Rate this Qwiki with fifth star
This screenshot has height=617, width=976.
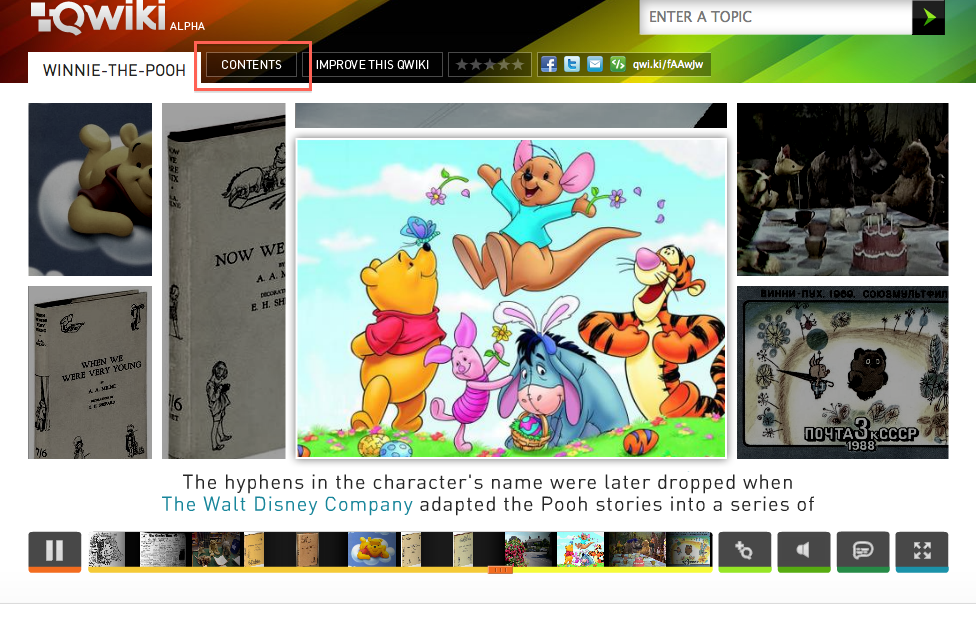[x=518, y=64]
